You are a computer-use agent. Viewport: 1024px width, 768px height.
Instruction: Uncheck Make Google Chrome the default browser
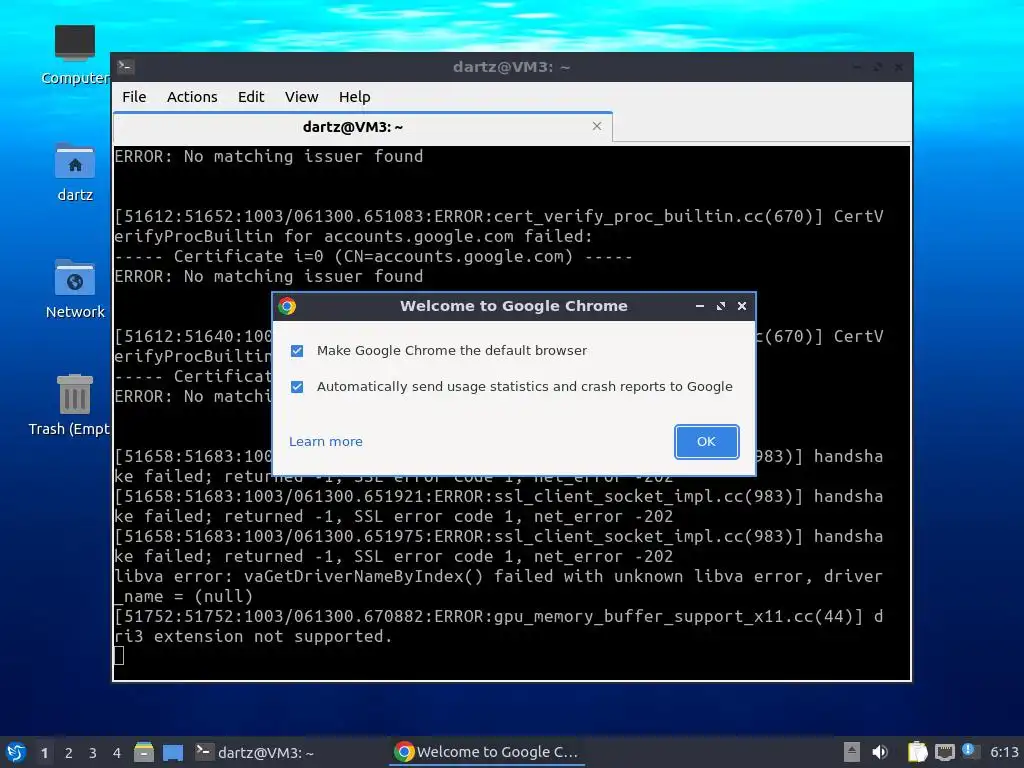point(297,351)
